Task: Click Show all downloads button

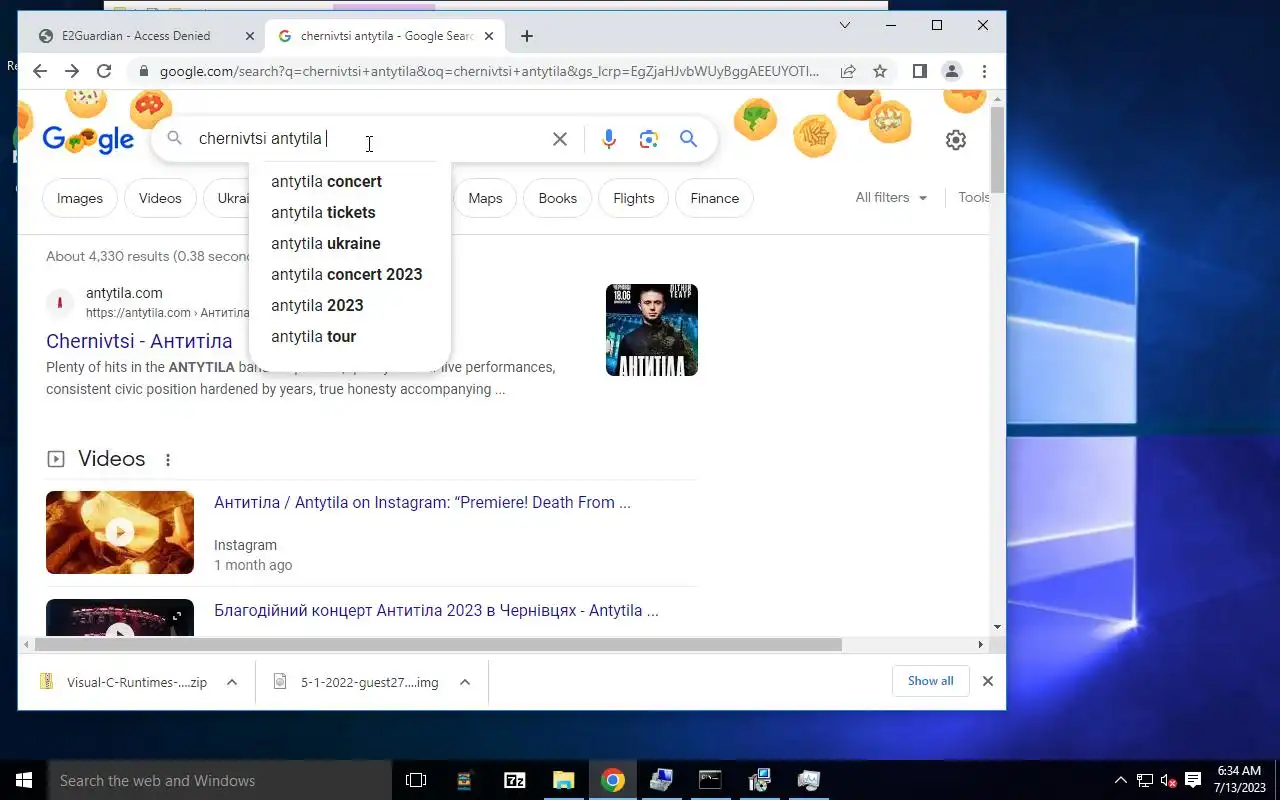Action: click(x=930, y=681)
